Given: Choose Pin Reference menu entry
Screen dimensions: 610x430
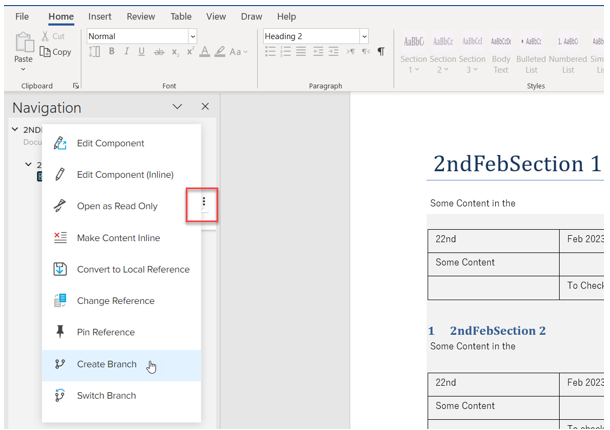Looking at the screenshot, I should [121, 332].
